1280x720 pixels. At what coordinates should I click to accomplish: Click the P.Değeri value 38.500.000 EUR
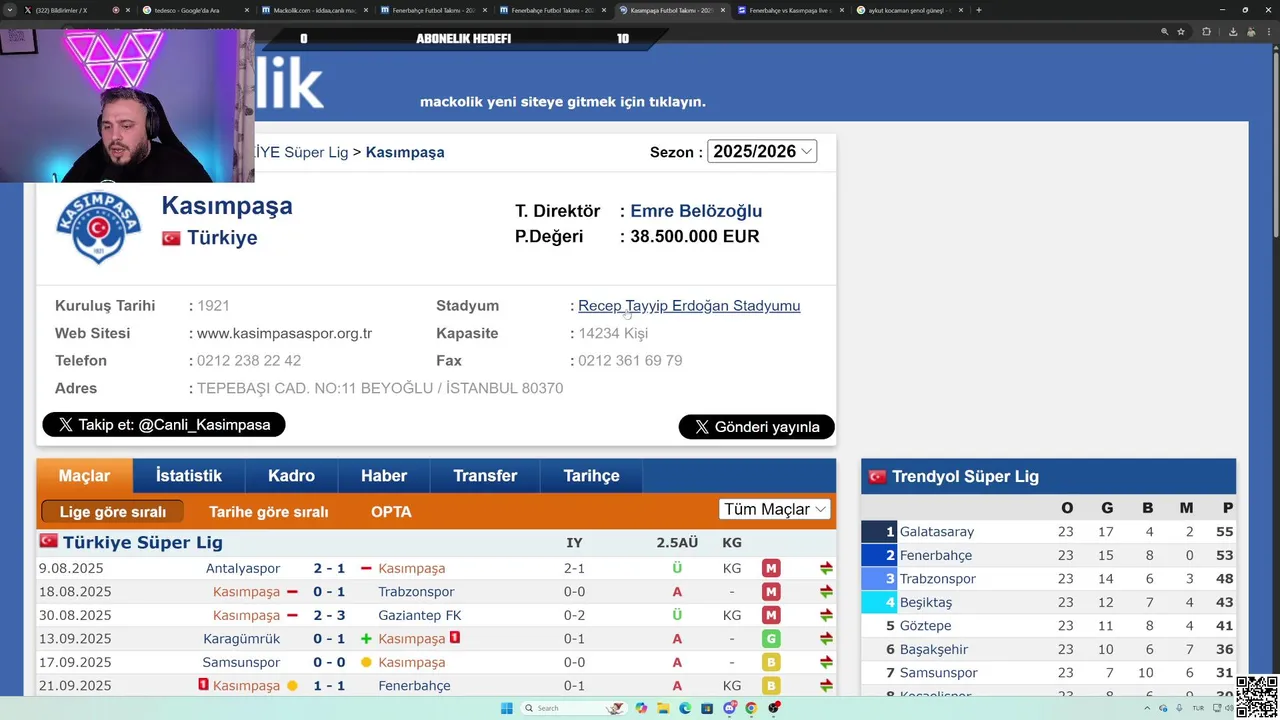[694, 237]
